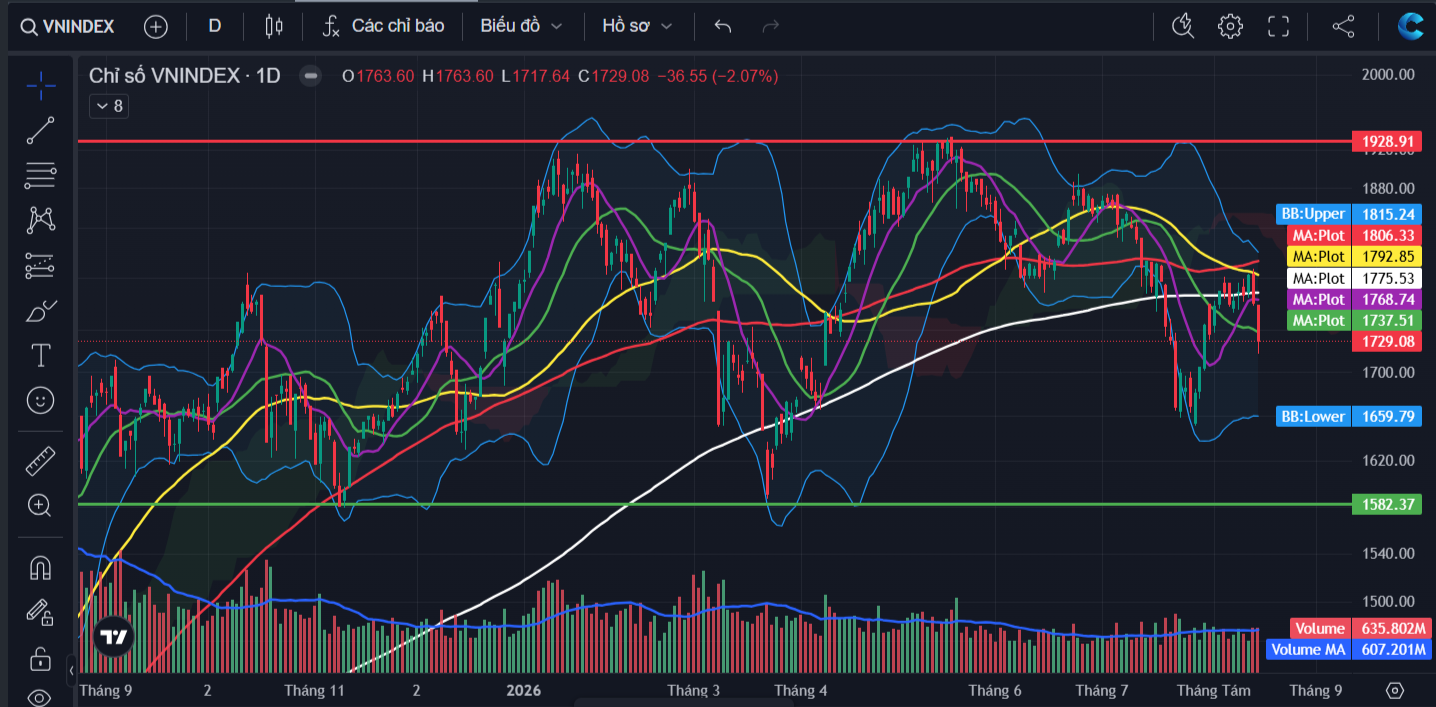Viewport: 1436px width, 707px height.
Task: Select the trend line drawing tool
Action: [40, 130]
